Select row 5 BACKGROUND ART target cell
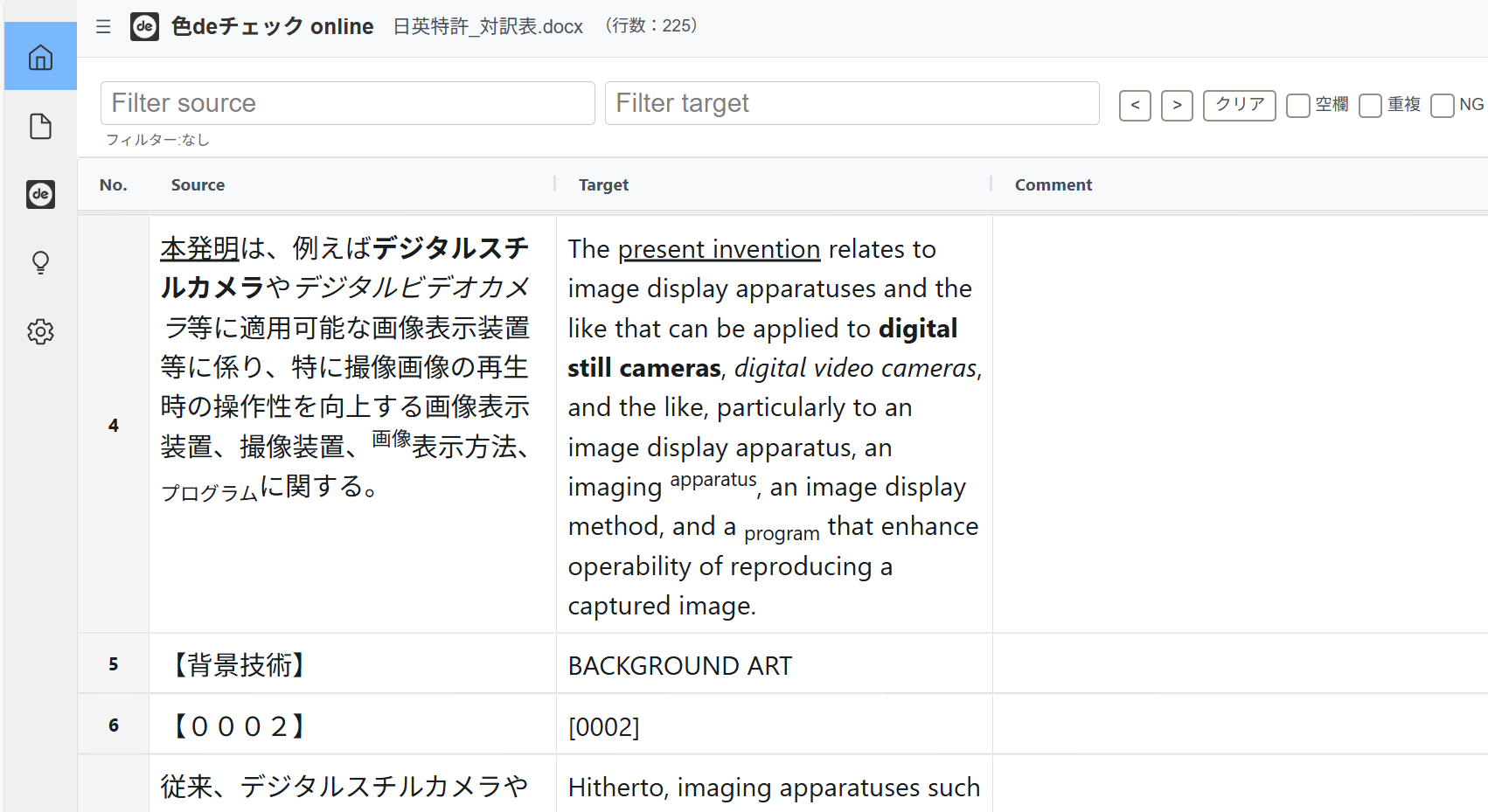The width and height of the screenshot is (1488, 812). (774, 665)
